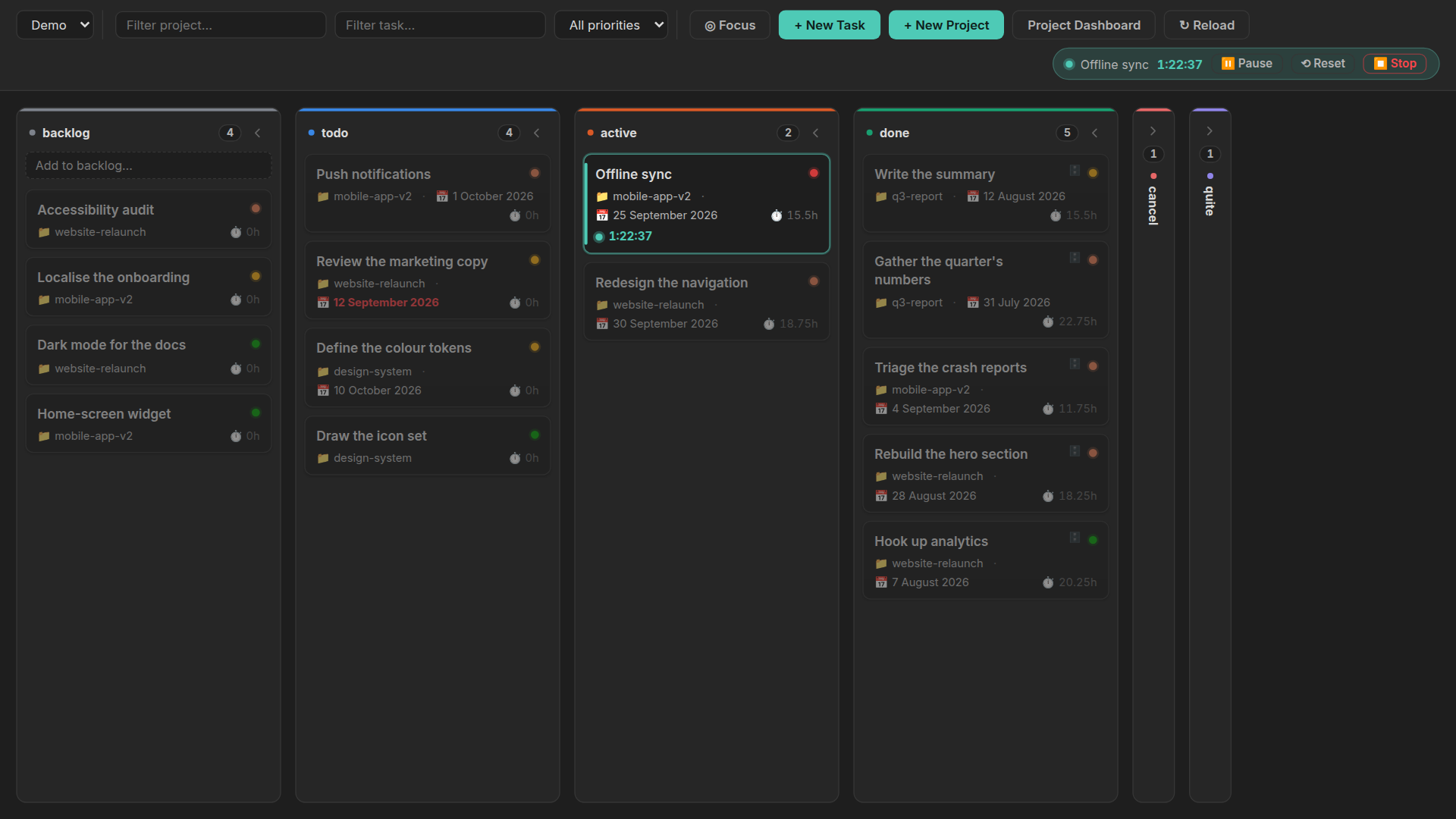
Task: Create a task with New Task button
Action: point(830,25)
